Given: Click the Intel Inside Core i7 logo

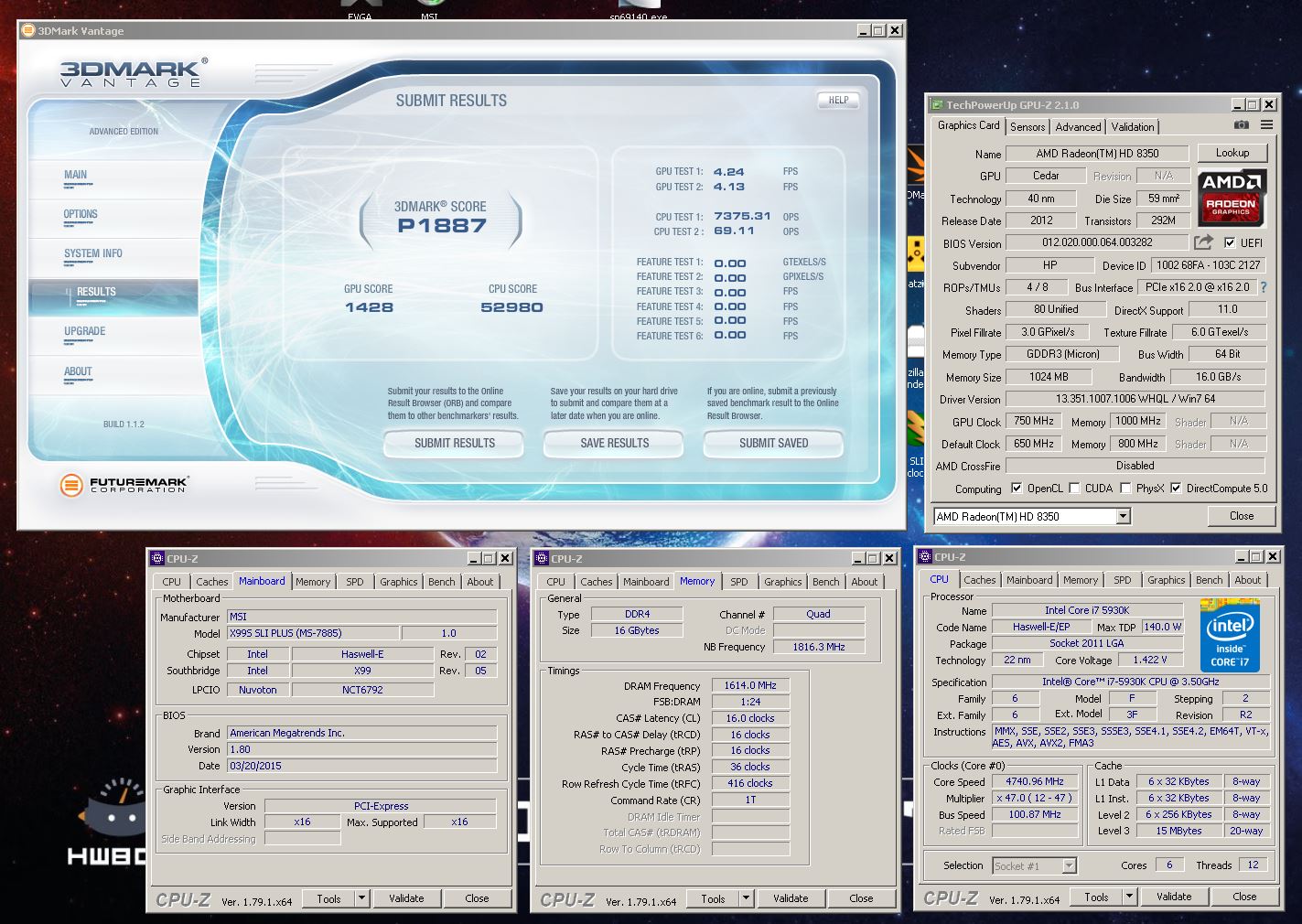Looking at the screenshot, I should tap(1230, 636).
